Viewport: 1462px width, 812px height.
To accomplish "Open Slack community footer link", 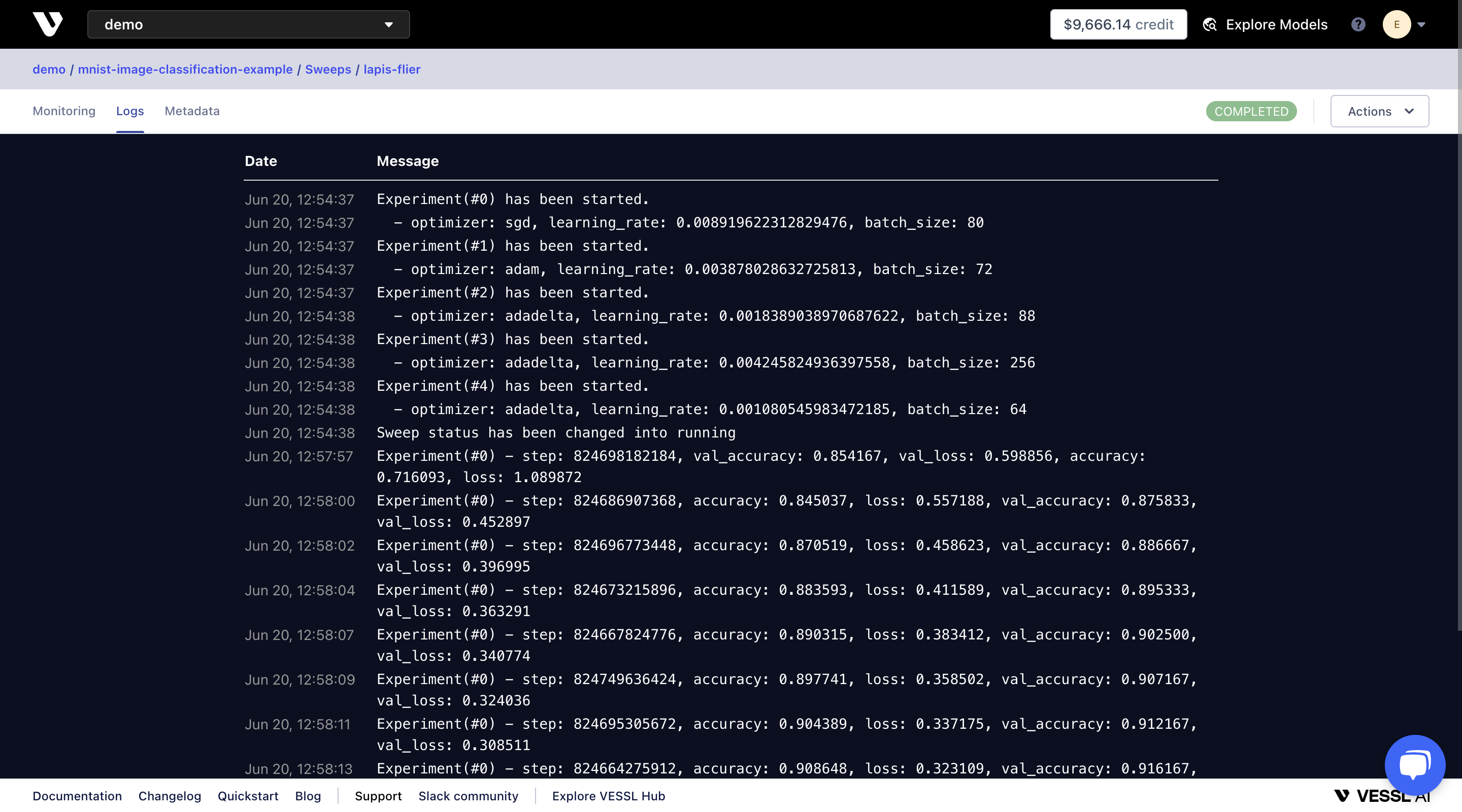I will 468,796.
